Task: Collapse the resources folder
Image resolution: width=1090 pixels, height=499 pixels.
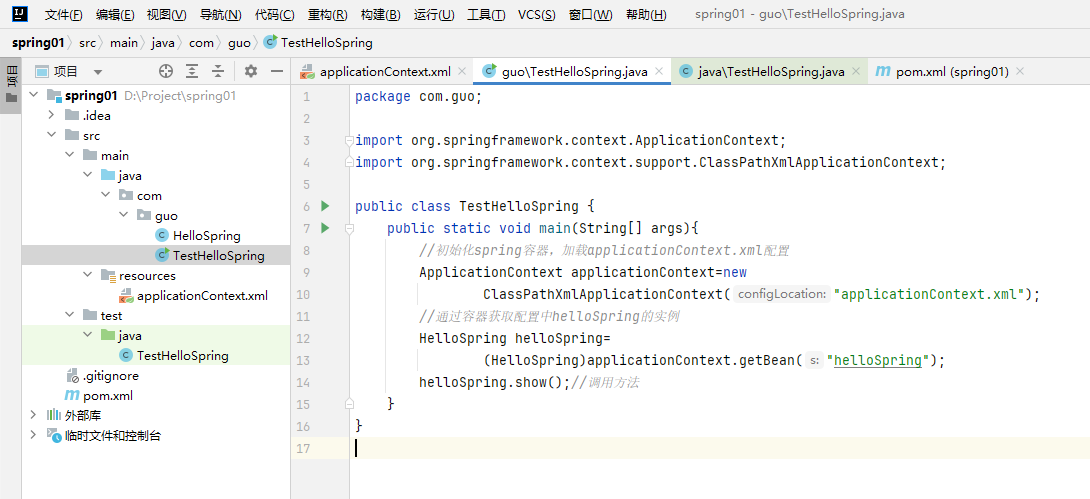Action: [x=88, y=276]
